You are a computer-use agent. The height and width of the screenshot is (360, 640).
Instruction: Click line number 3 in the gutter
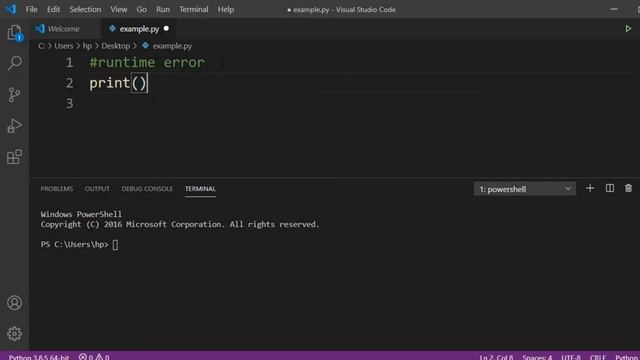tap(70, 103)
